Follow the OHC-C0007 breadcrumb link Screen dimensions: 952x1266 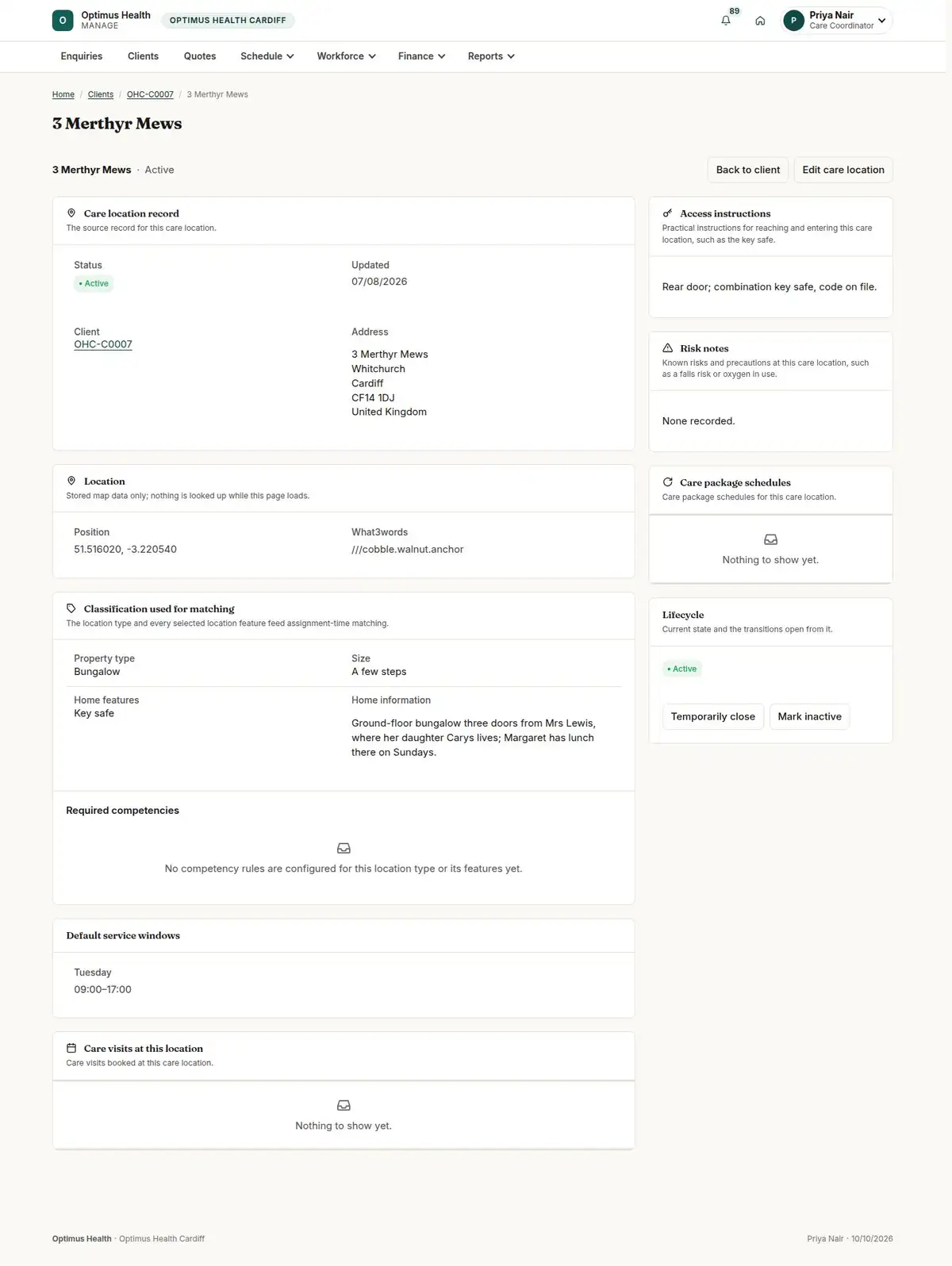(x=150, y=94)
